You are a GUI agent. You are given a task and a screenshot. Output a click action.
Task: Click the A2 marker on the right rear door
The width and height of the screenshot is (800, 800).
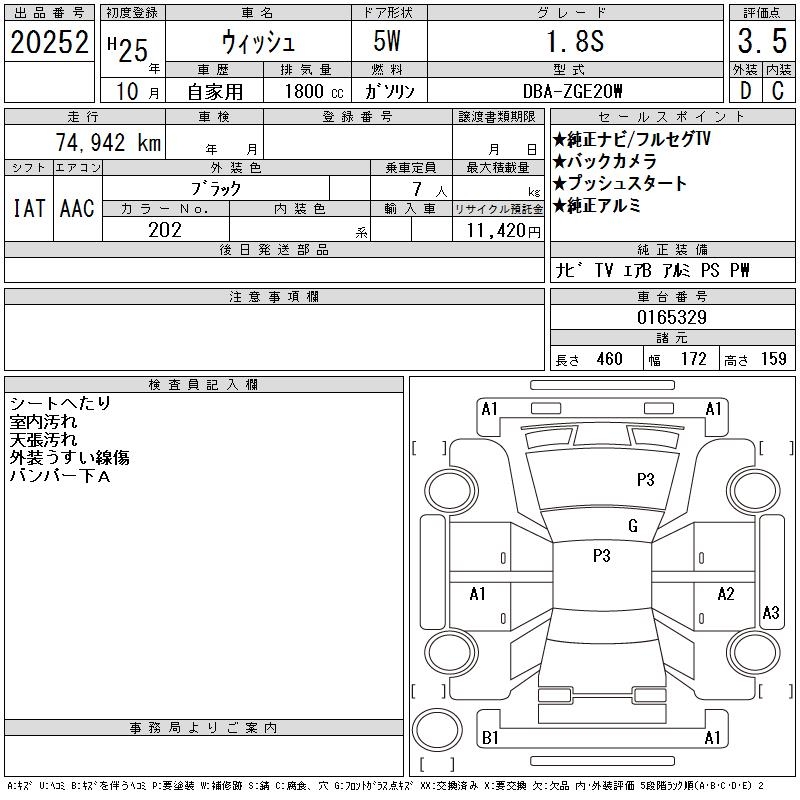point(726,594)
